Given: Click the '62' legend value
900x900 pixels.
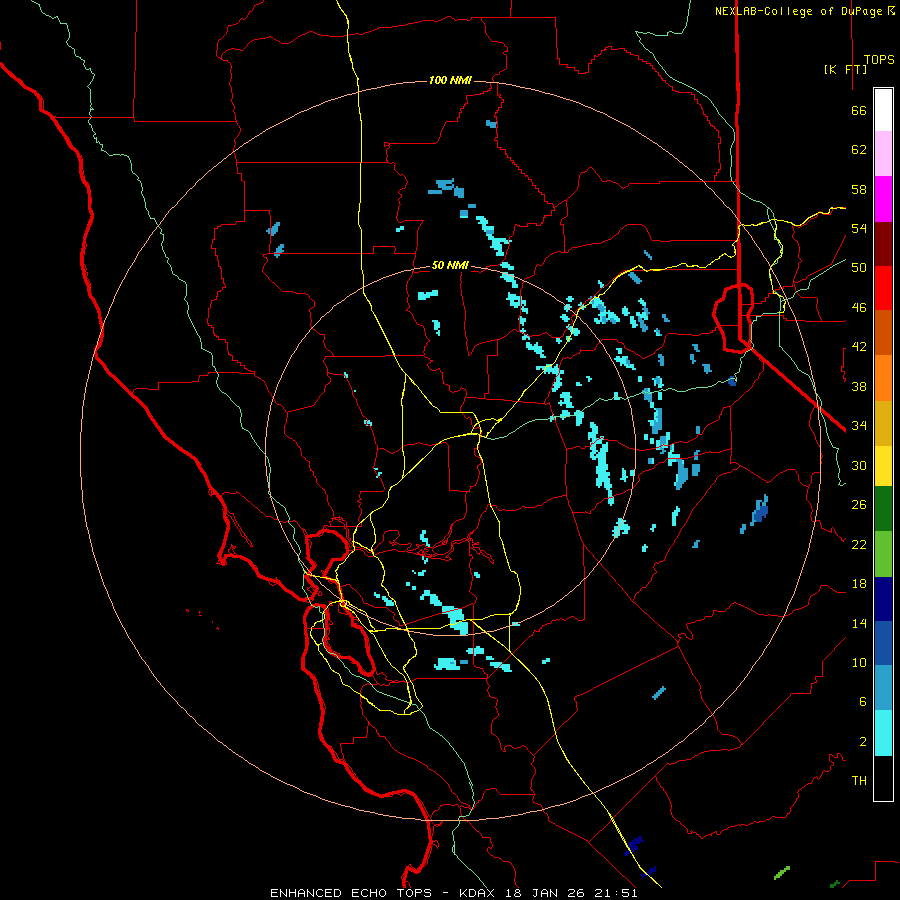Looking at the screenshot, I should (x=859, y=150).
